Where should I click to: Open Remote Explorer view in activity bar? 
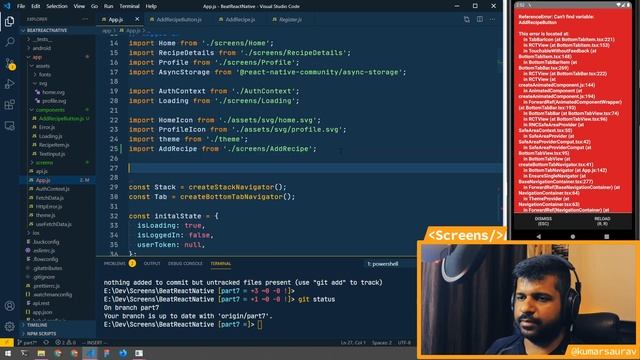[x=9, y=126]
